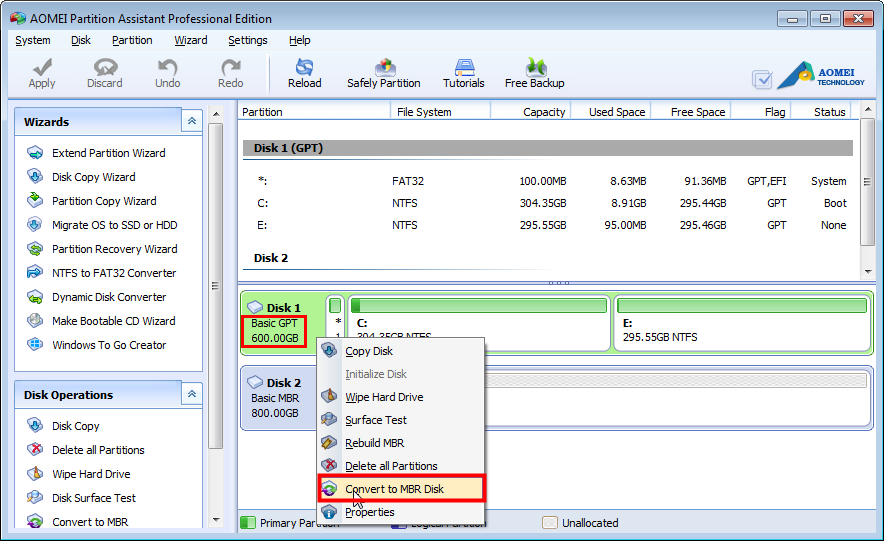This screenshot has height=541, width=884.
Task: Click the C: partition block in the disk map
Action: point(479,323)
